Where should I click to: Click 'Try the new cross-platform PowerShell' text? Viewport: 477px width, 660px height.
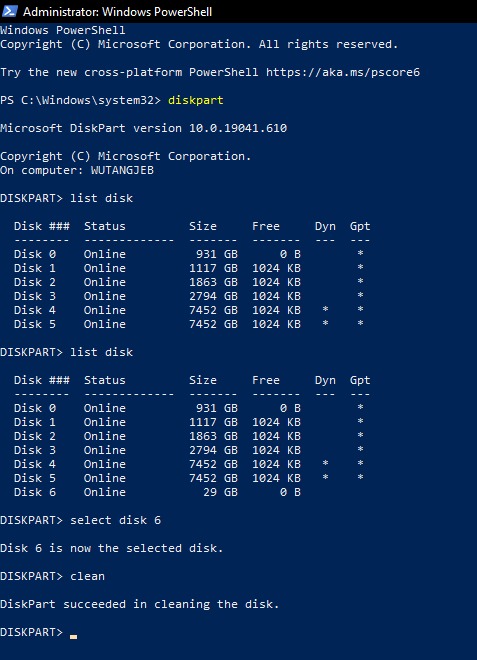pos(129,72)
